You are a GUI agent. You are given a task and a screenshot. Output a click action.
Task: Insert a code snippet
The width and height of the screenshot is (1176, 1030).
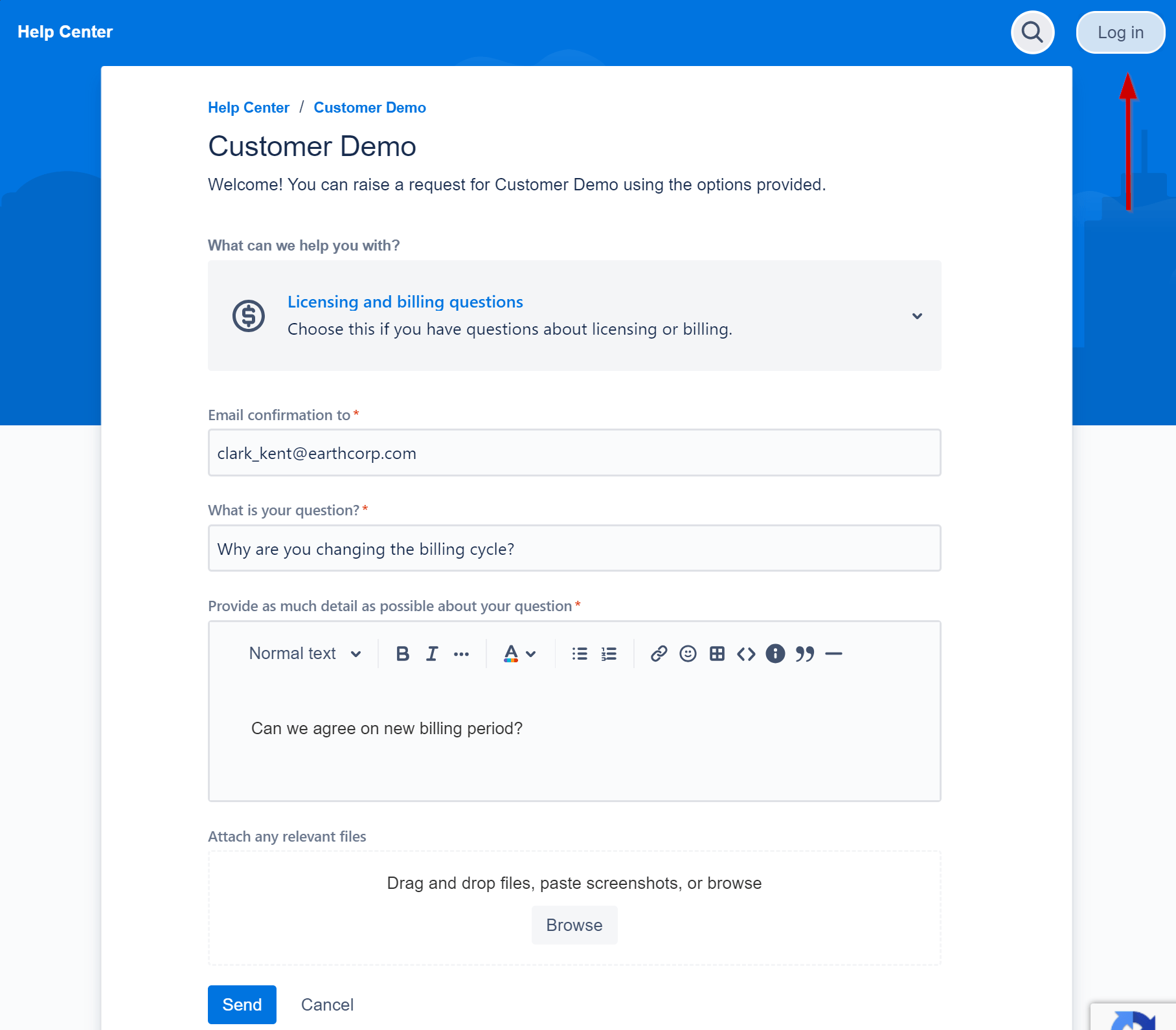point(746,653)
